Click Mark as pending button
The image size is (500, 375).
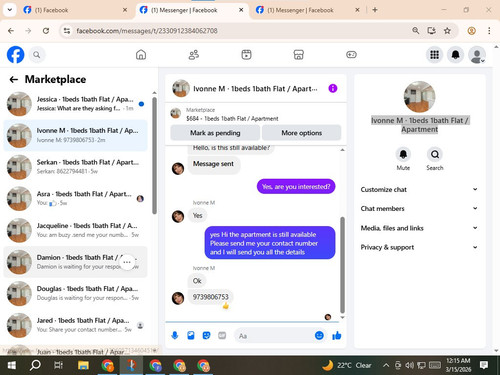tap(215, 133)
